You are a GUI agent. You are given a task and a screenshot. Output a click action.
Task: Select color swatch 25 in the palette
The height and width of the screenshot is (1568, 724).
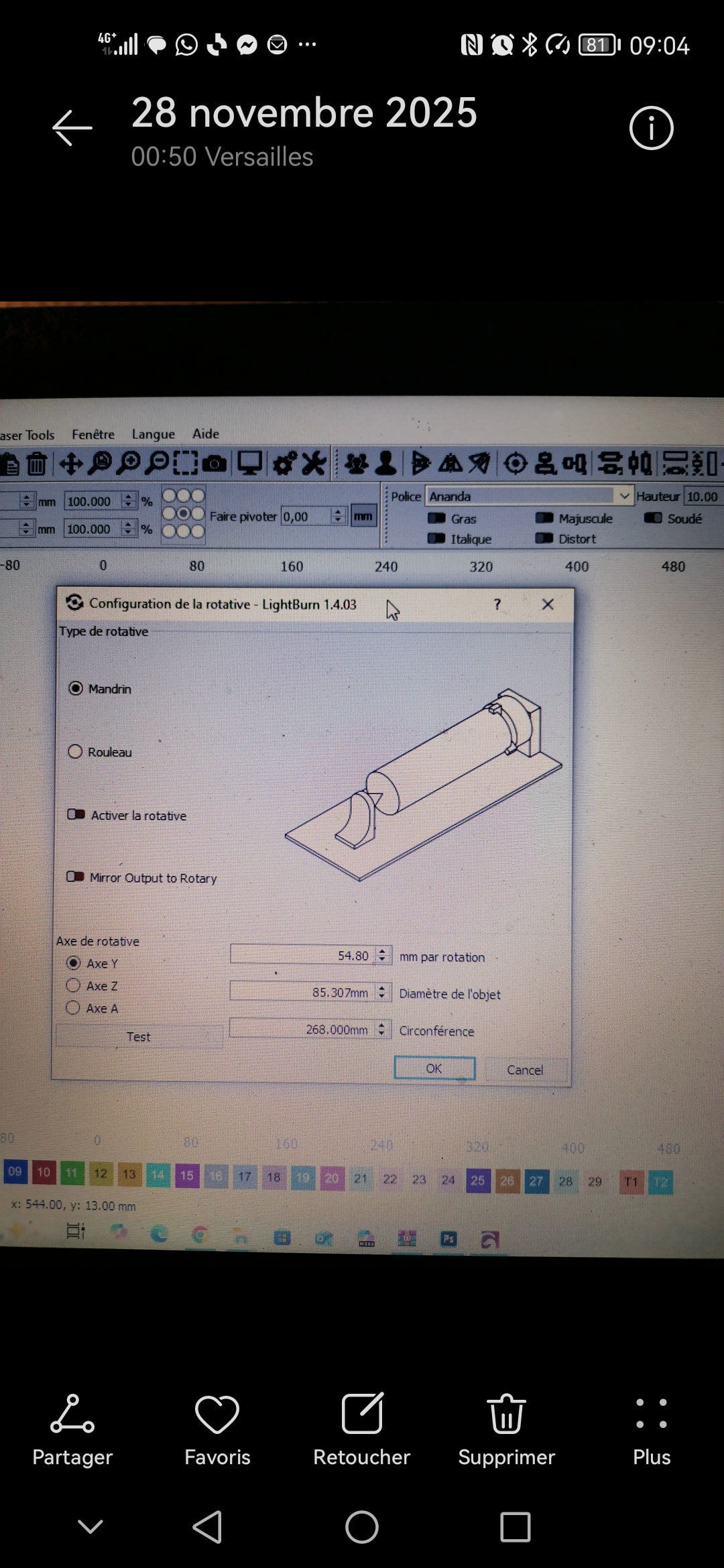click(x=477, y=1180)
